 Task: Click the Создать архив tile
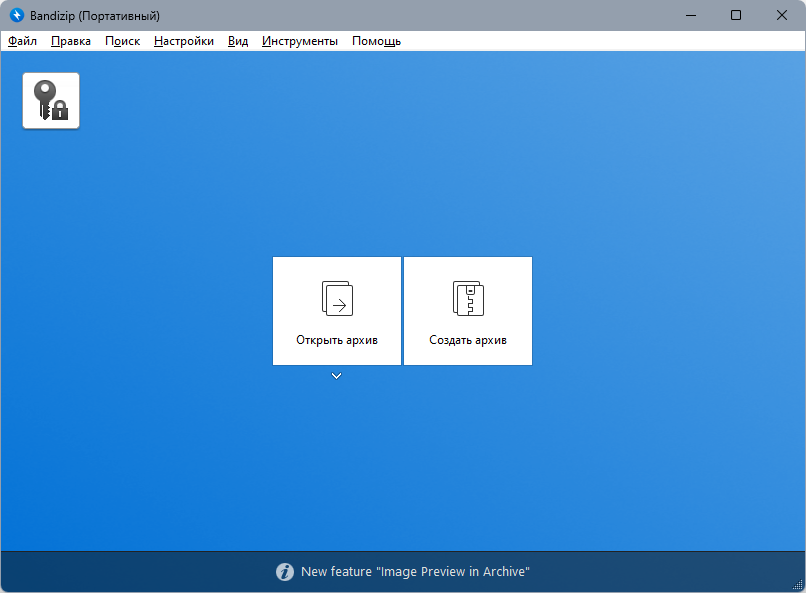tap(468, 311)
